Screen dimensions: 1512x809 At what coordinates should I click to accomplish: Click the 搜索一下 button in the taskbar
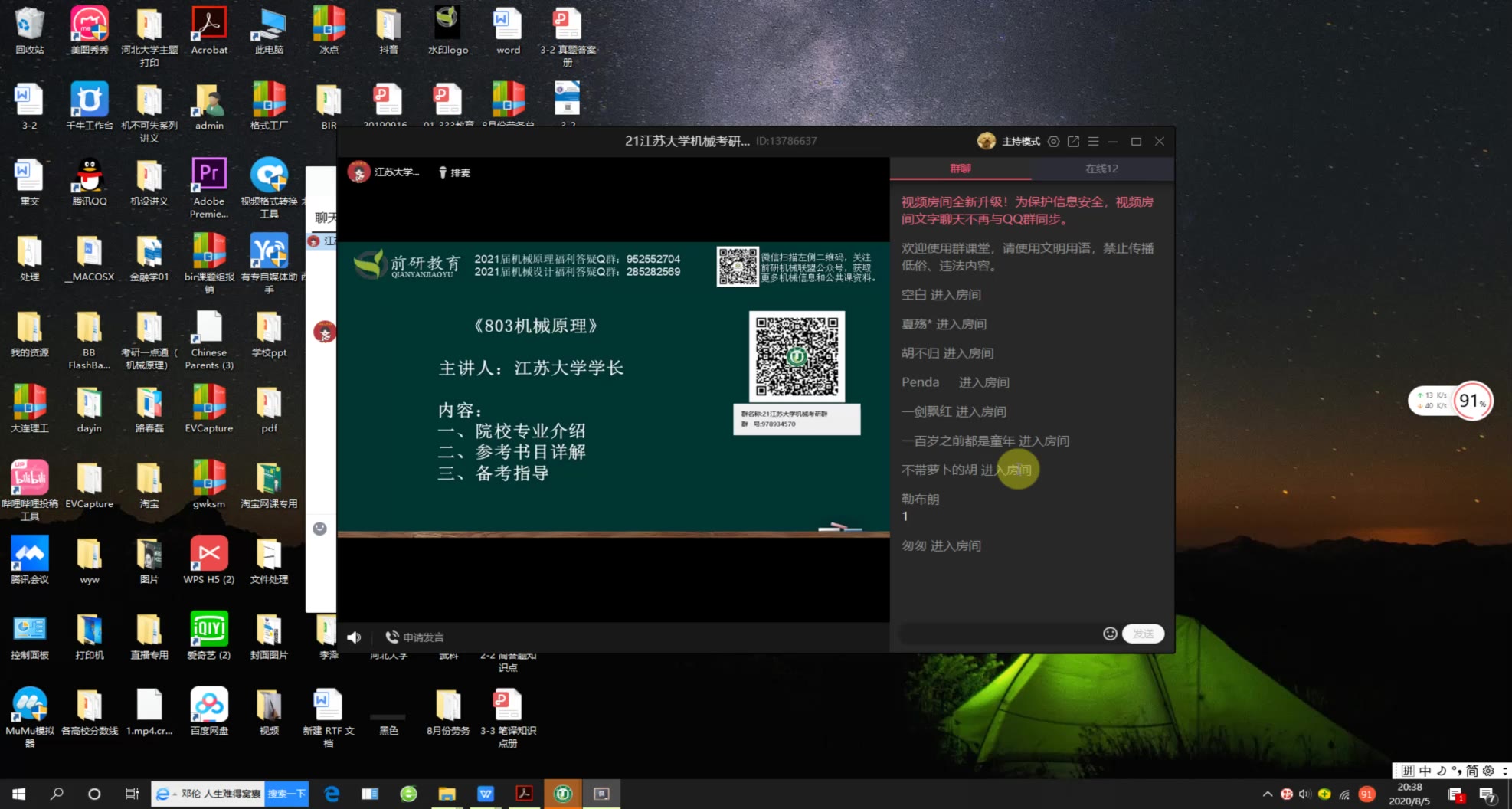click(286, 794)
